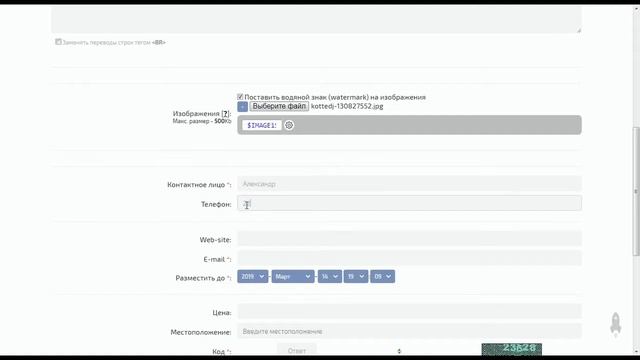Click the file name kottedj-130827552.jpg
The height and width of the screenshot is (360, 640).
pos(347,106)
